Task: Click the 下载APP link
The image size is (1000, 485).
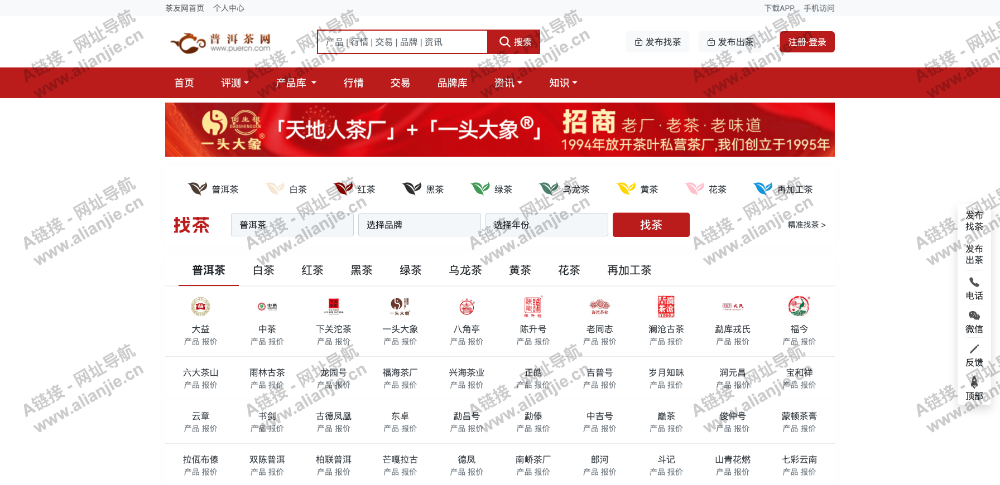Action: click(779, 8)
